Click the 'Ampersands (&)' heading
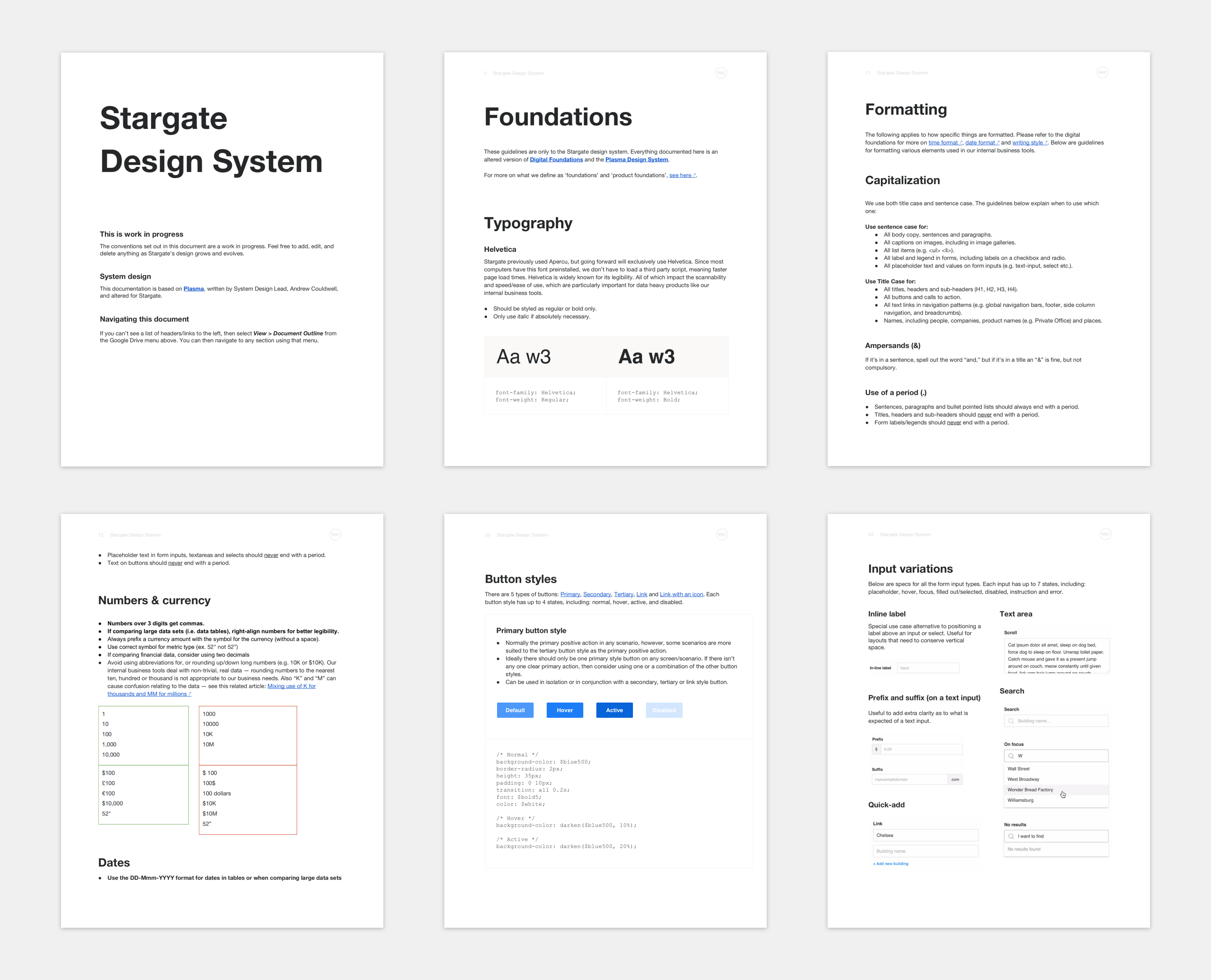This screenshot has width=1211, height=980. pyautogui.click(x=893, y=345)
